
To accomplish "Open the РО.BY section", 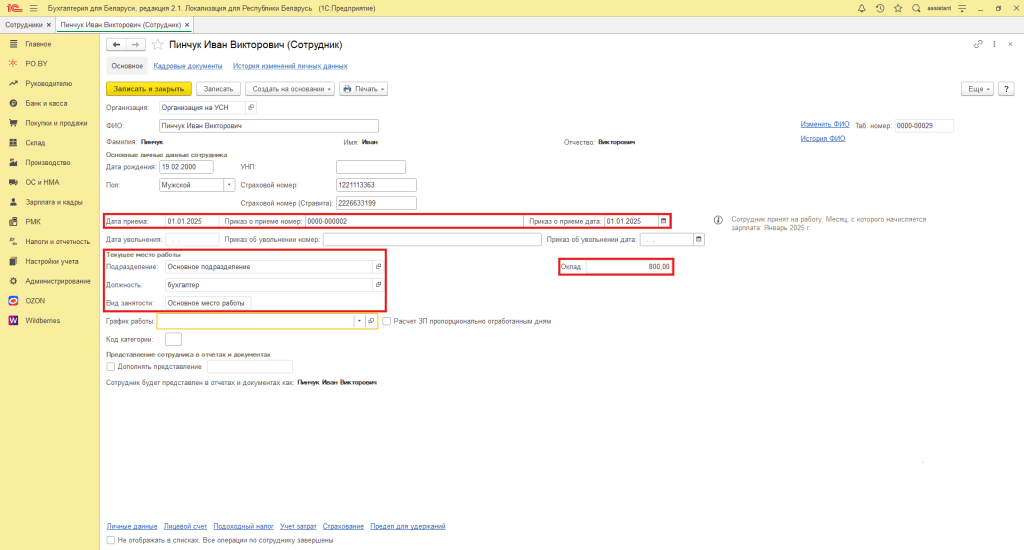I will [x=37, y=63].
